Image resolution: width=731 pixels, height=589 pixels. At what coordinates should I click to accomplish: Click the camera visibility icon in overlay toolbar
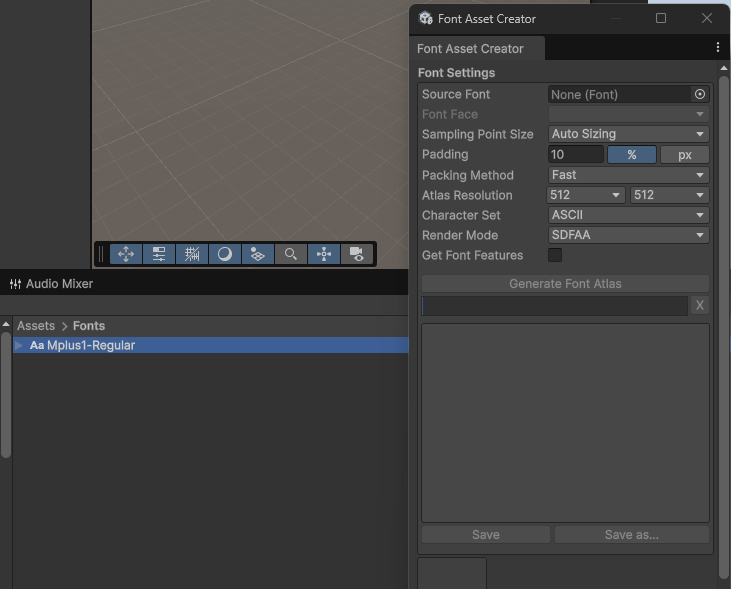[x=356, y=254]
